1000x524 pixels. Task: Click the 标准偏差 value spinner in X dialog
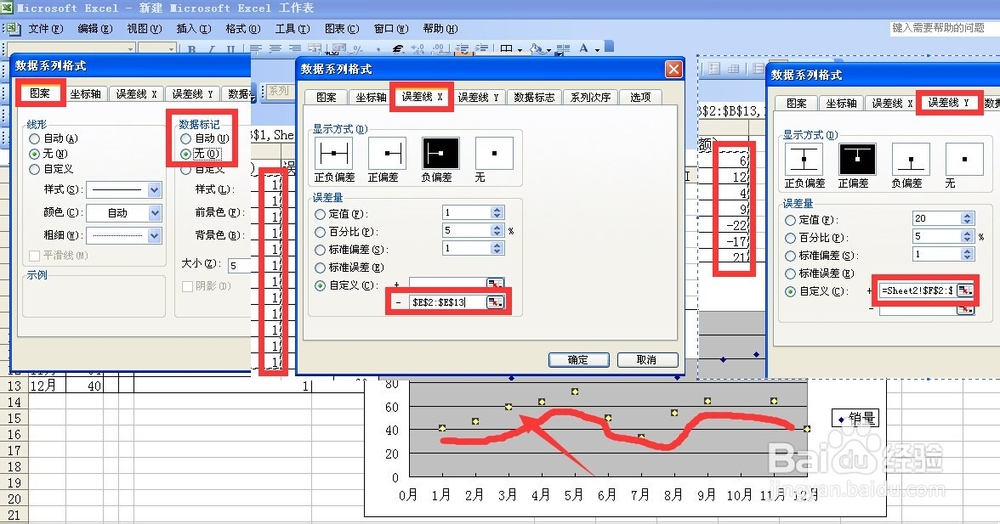click(497, 248)
